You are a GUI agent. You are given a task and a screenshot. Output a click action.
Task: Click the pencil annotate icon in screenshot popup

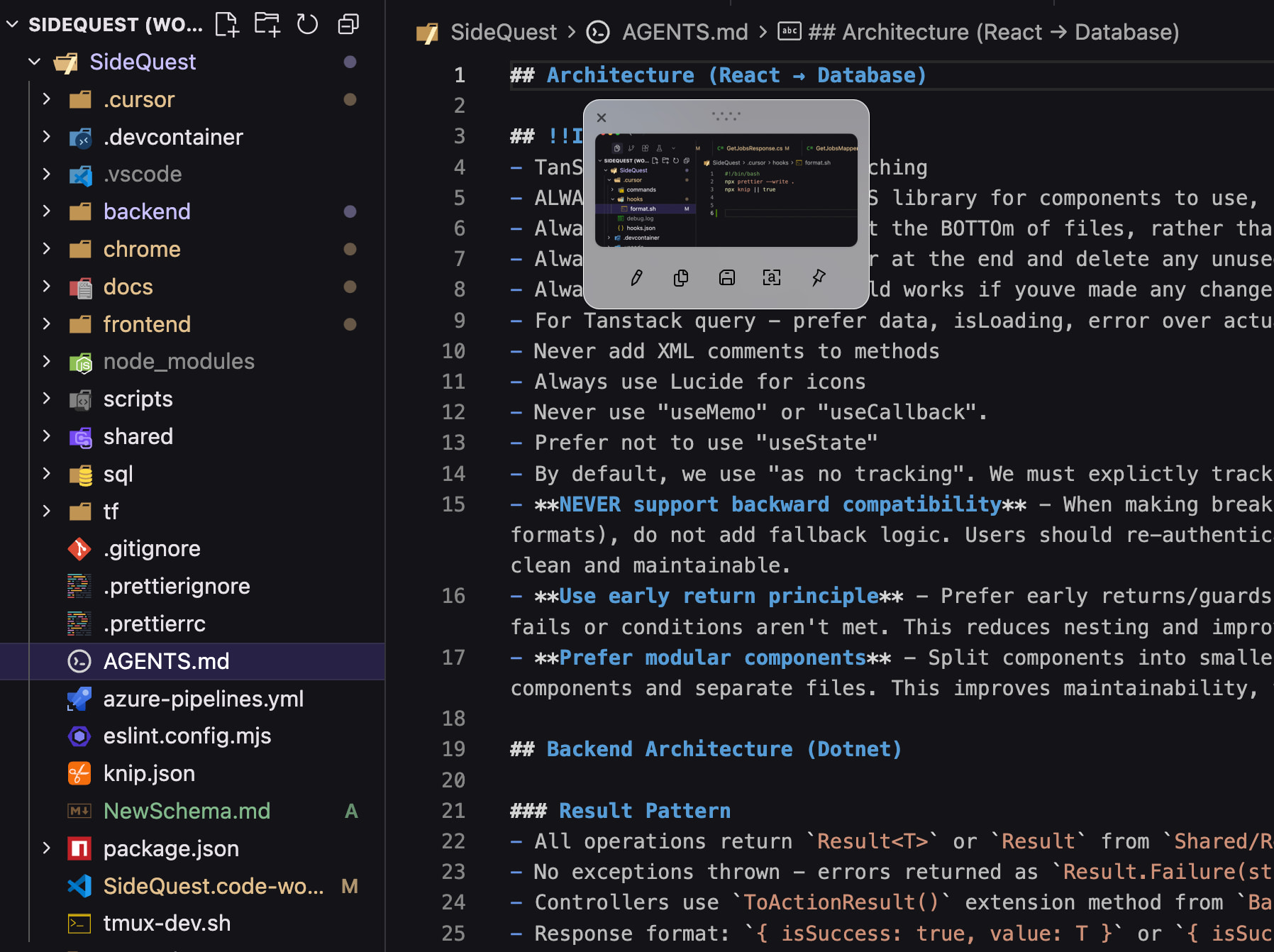coord(636,277)
